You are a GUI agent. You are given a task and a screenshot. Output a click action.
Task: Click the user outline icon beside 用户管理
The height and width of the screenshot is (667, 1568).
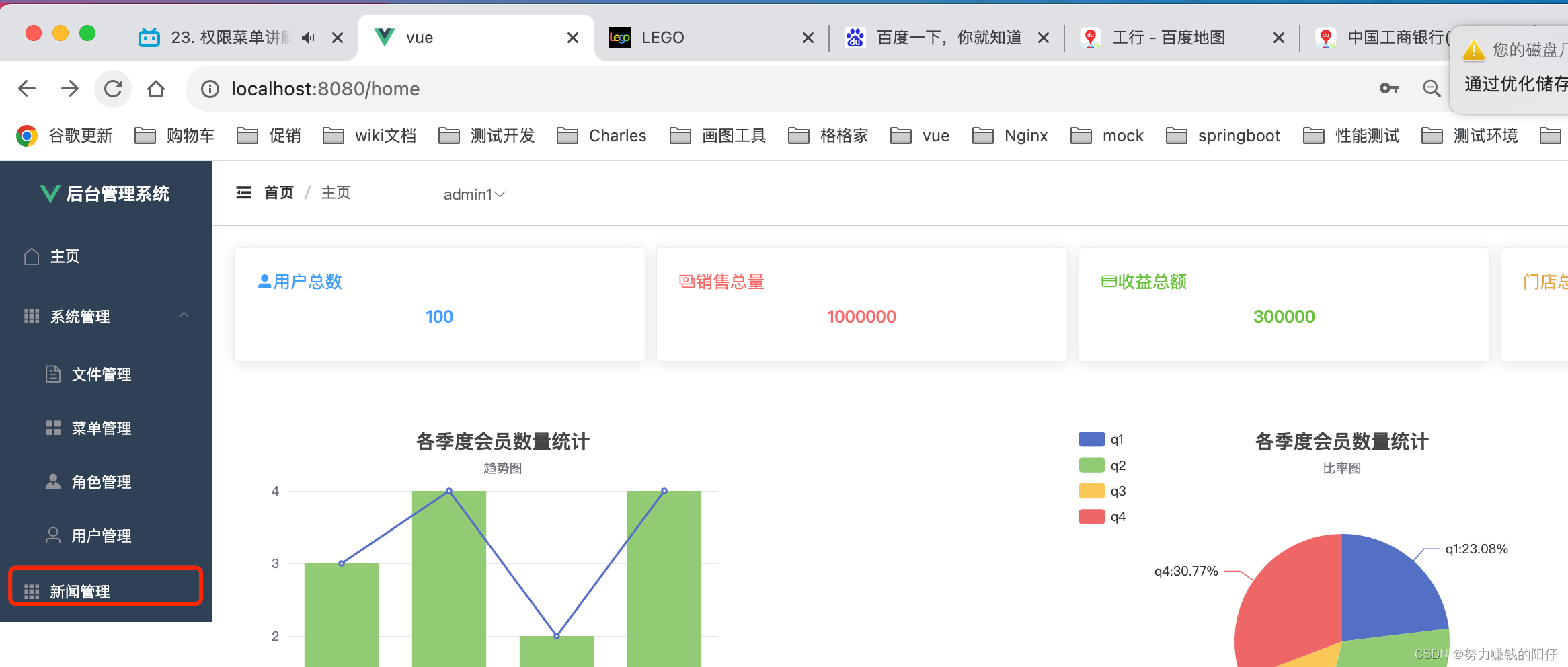coord(53,535)
